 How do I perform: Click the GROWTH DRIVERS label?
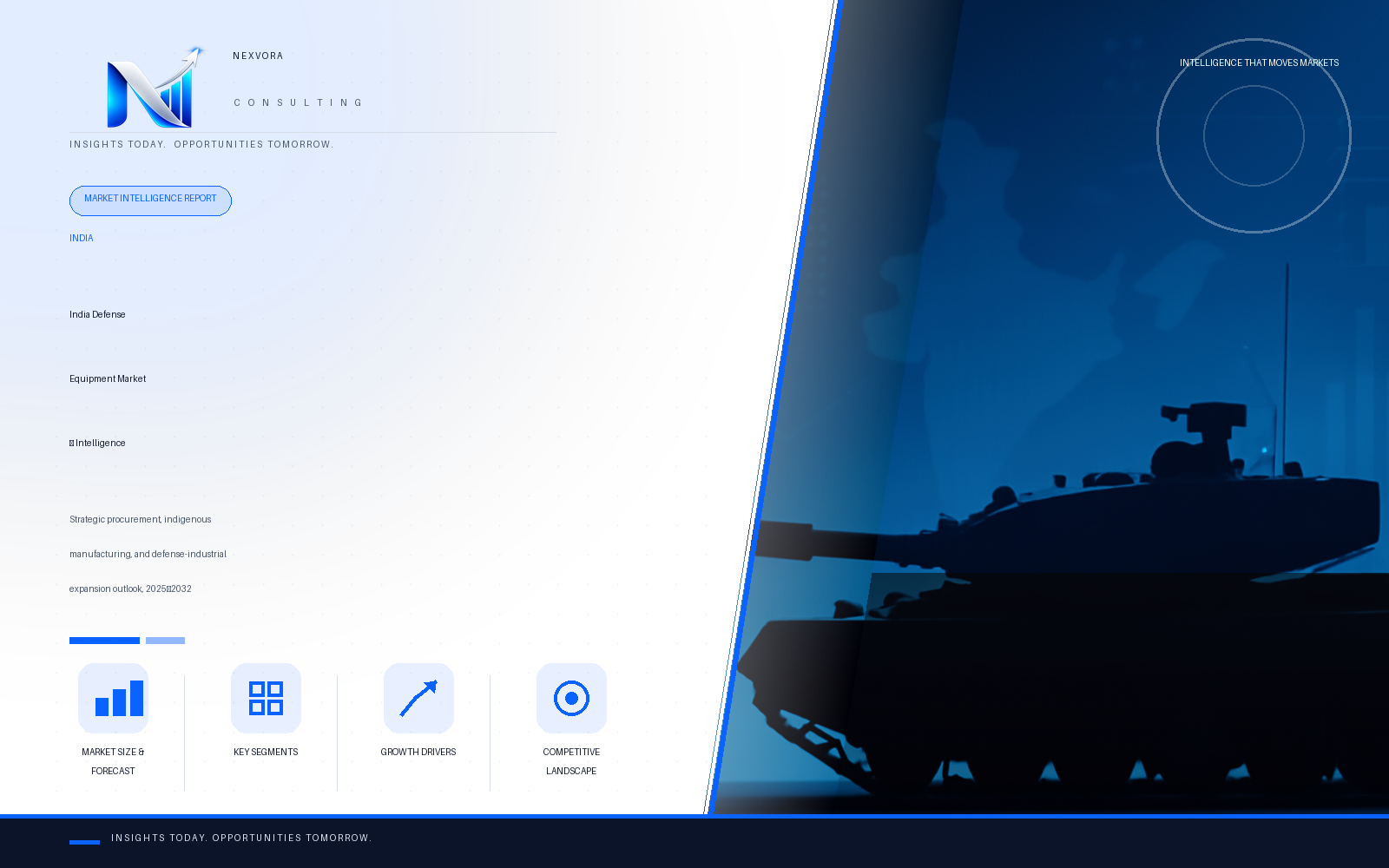[418, 752]
